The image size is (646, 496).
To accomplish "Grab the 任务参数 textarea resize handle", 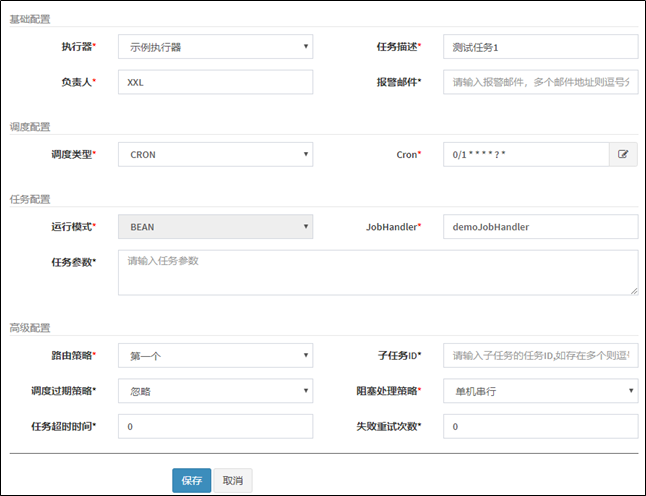I will [x=633, y=291].
